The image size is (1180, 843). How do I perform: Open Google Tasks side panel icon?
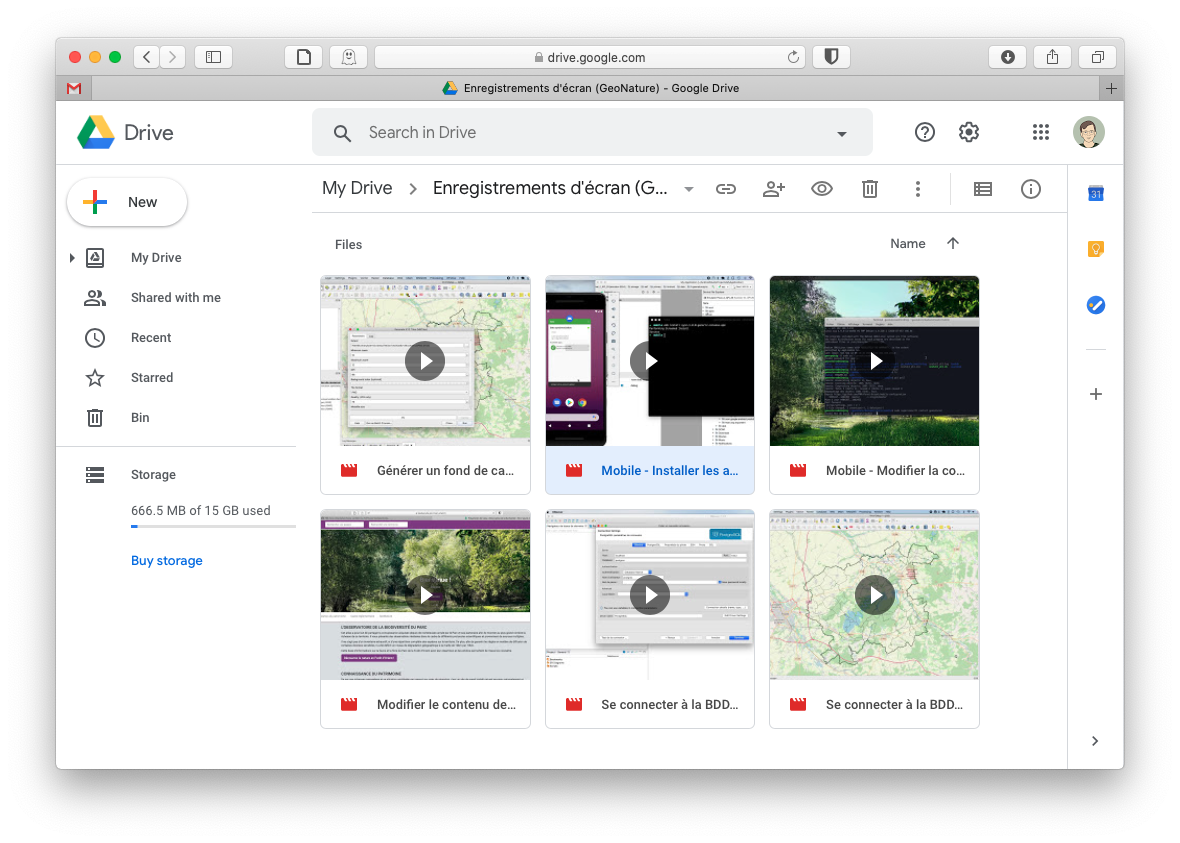click(x=1096, y=305)
